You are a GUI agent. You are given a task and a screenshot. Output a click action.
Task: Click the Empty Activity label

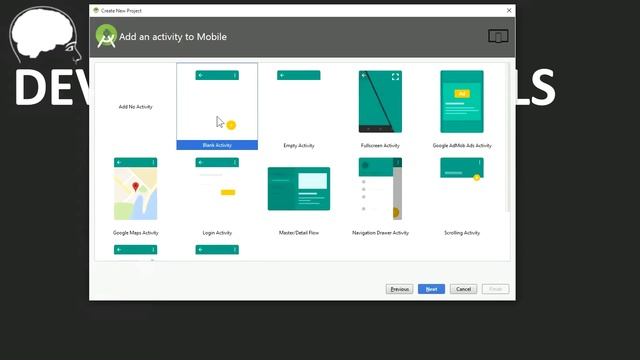299,145
